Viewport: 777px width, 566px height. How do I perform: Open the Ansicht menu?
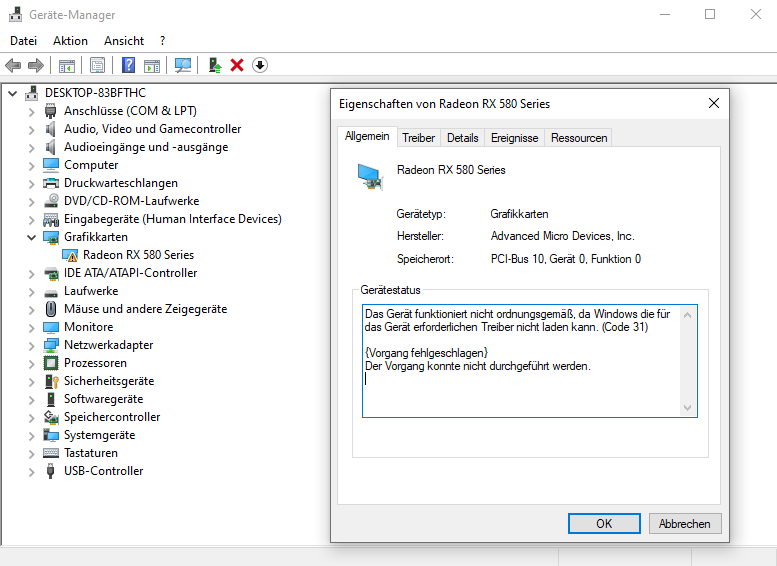tap(124, 41)
